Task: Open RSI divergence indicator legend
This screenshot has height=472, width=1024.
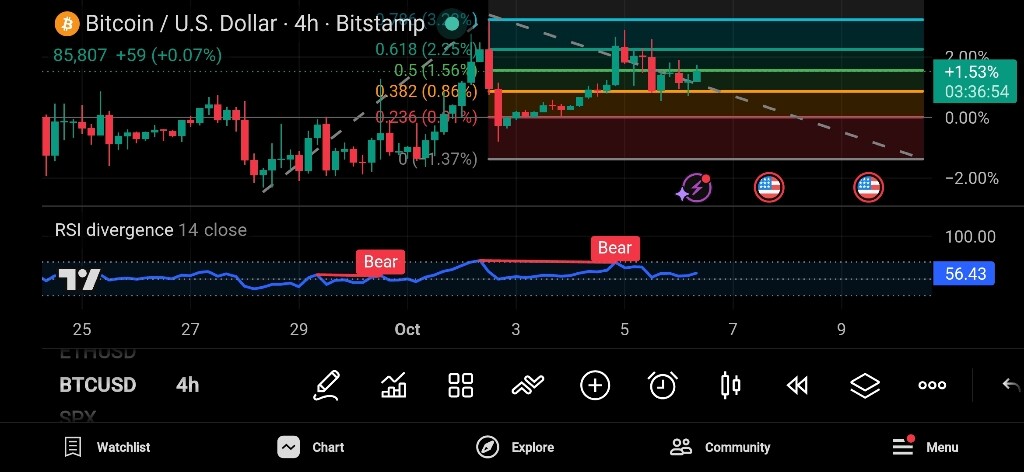Action: tap(151, 230)
